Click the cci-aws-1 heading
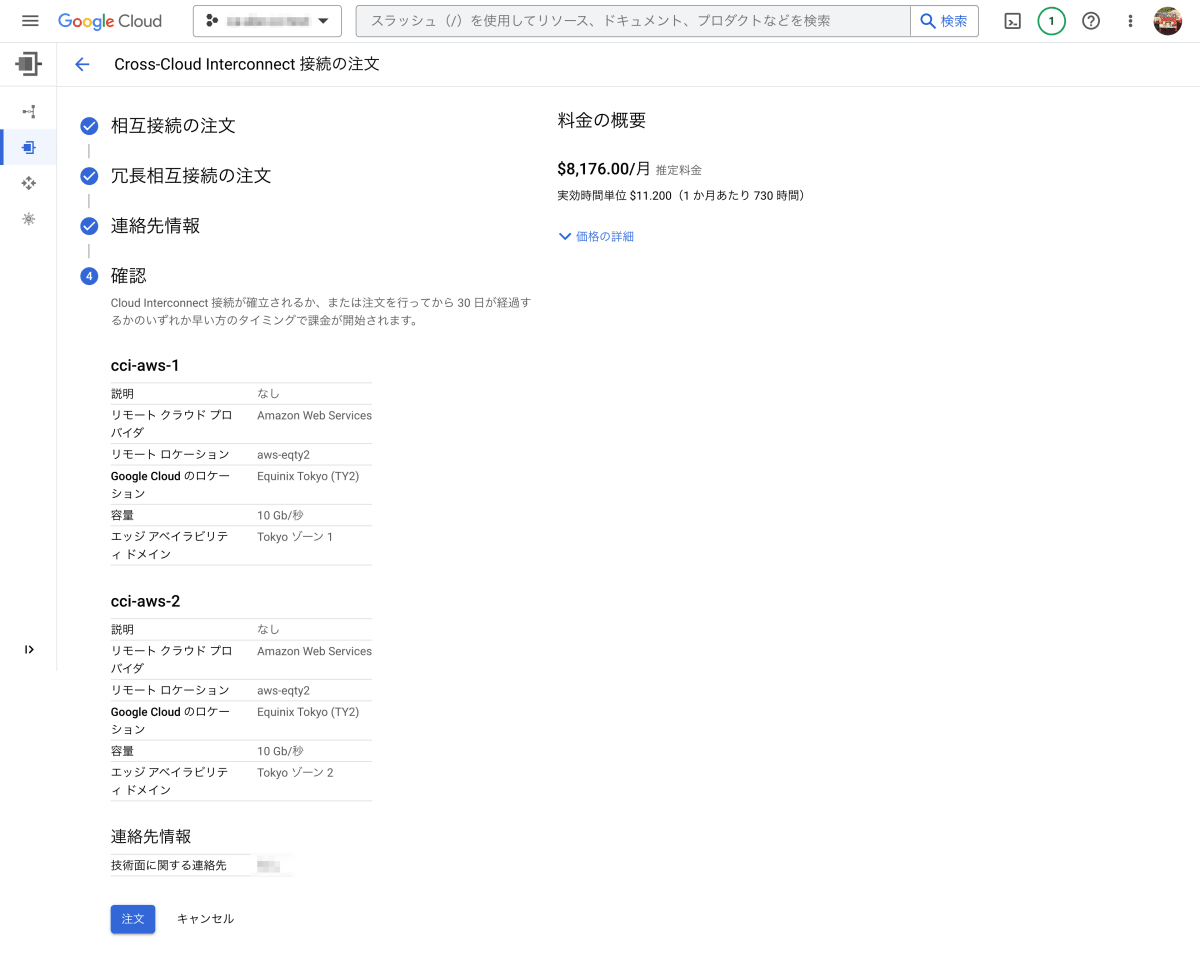This screenshot has width=1200, height=976. pos(145,366)
